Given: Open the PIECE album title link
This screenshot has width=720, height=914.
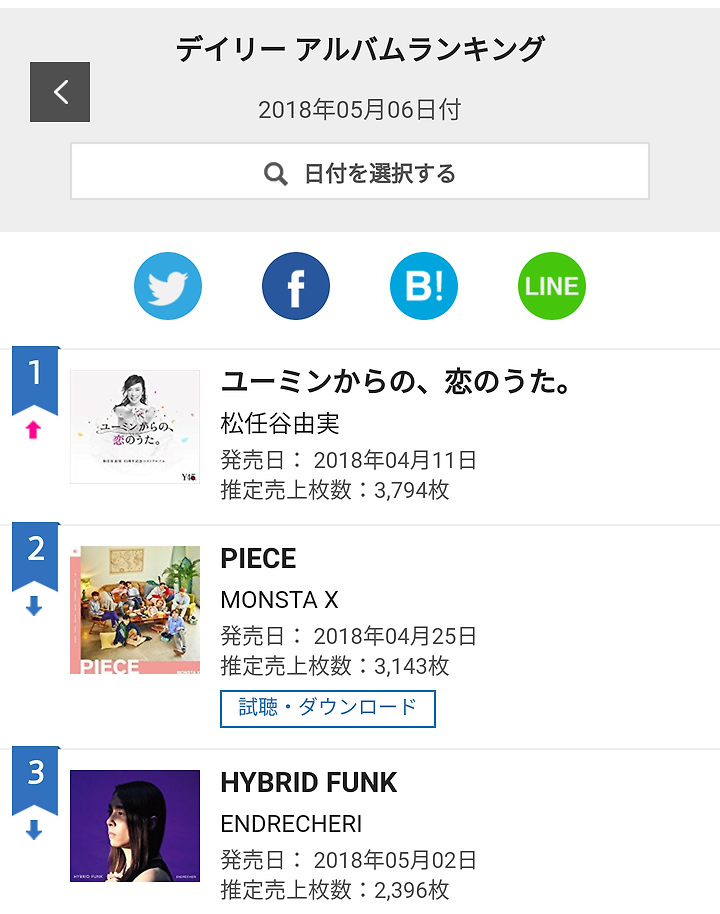Looking at the screenshot, I should click(259, 558).
